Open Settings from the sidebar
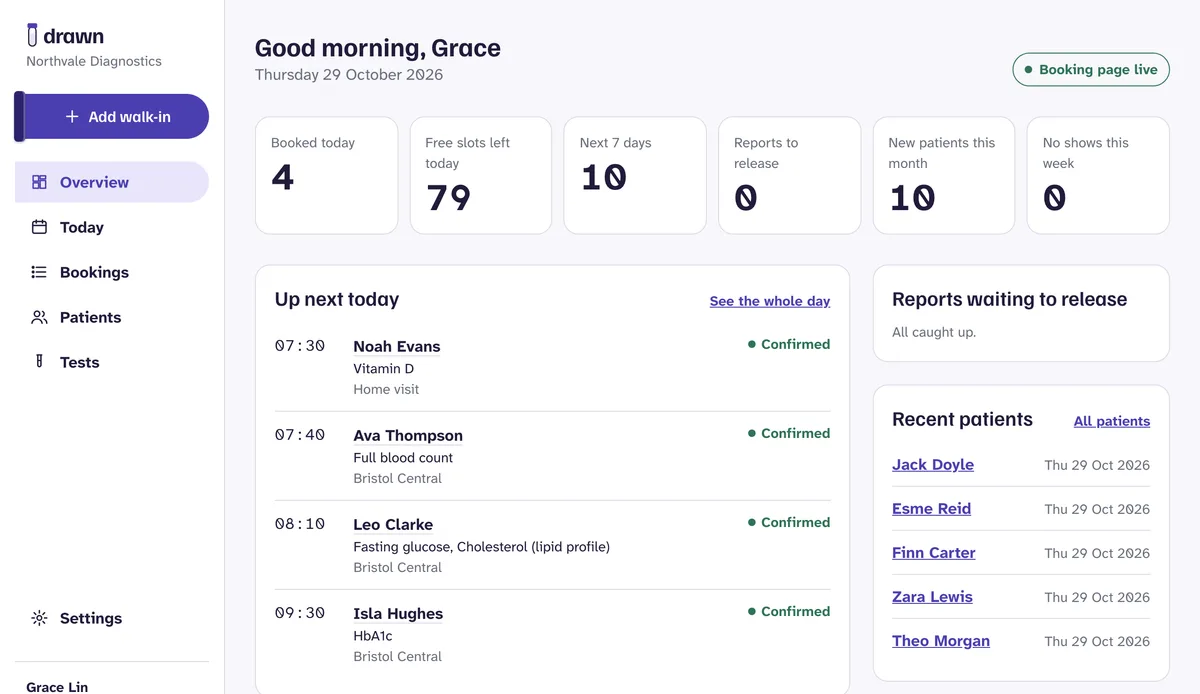 point(112,618)
